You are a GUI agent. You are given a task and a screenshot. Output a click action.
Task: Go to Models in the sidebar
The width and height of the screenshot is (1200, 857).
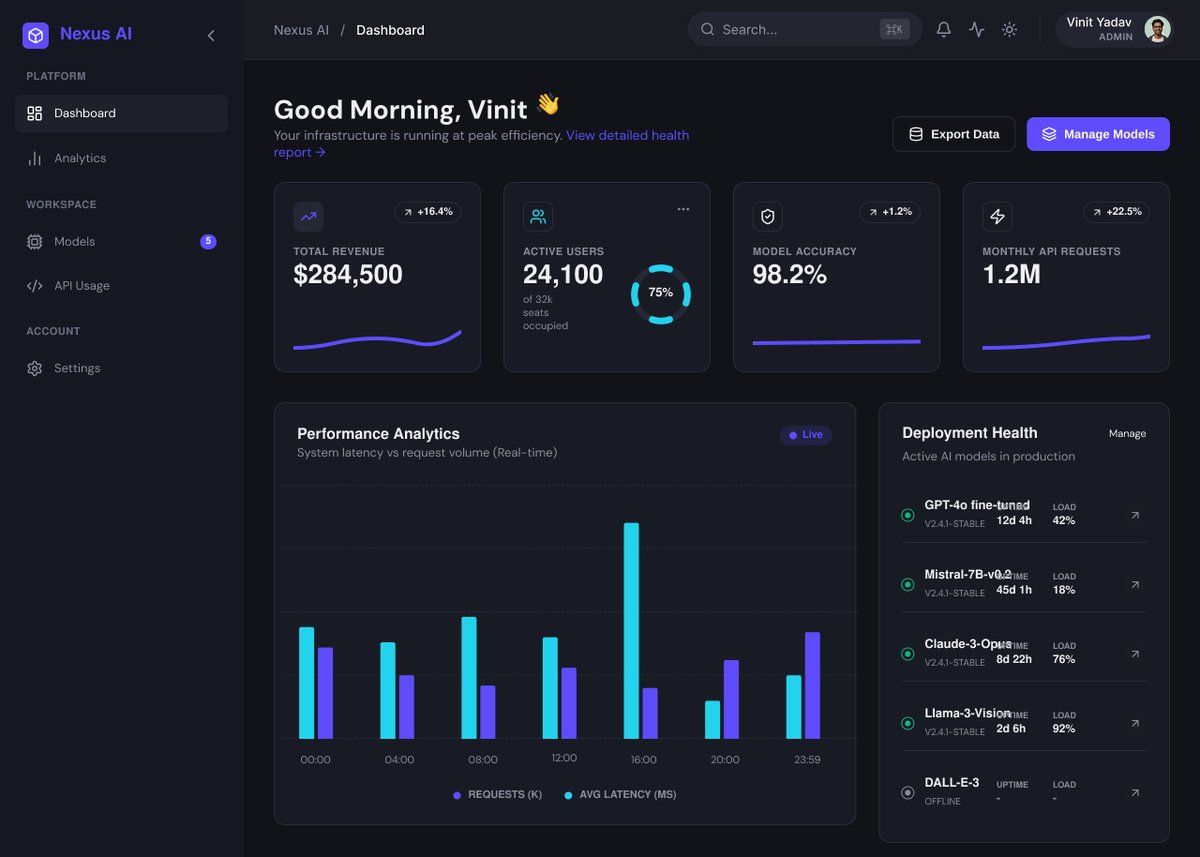coord(121,241)
